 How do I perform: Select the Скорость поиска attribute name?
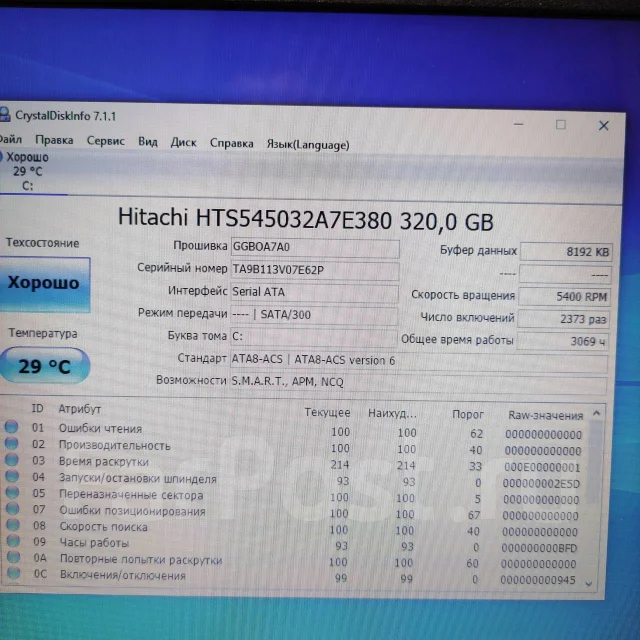(x=104, y=527)
